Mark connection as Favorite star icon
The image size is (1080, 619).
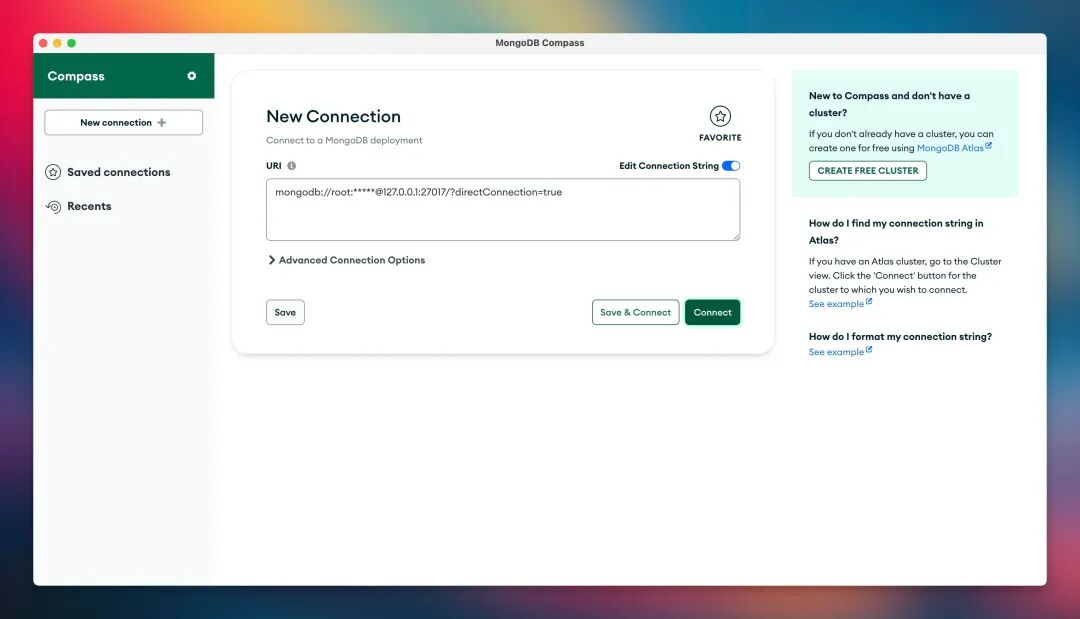pyautogui.click(x=720, y=116)
